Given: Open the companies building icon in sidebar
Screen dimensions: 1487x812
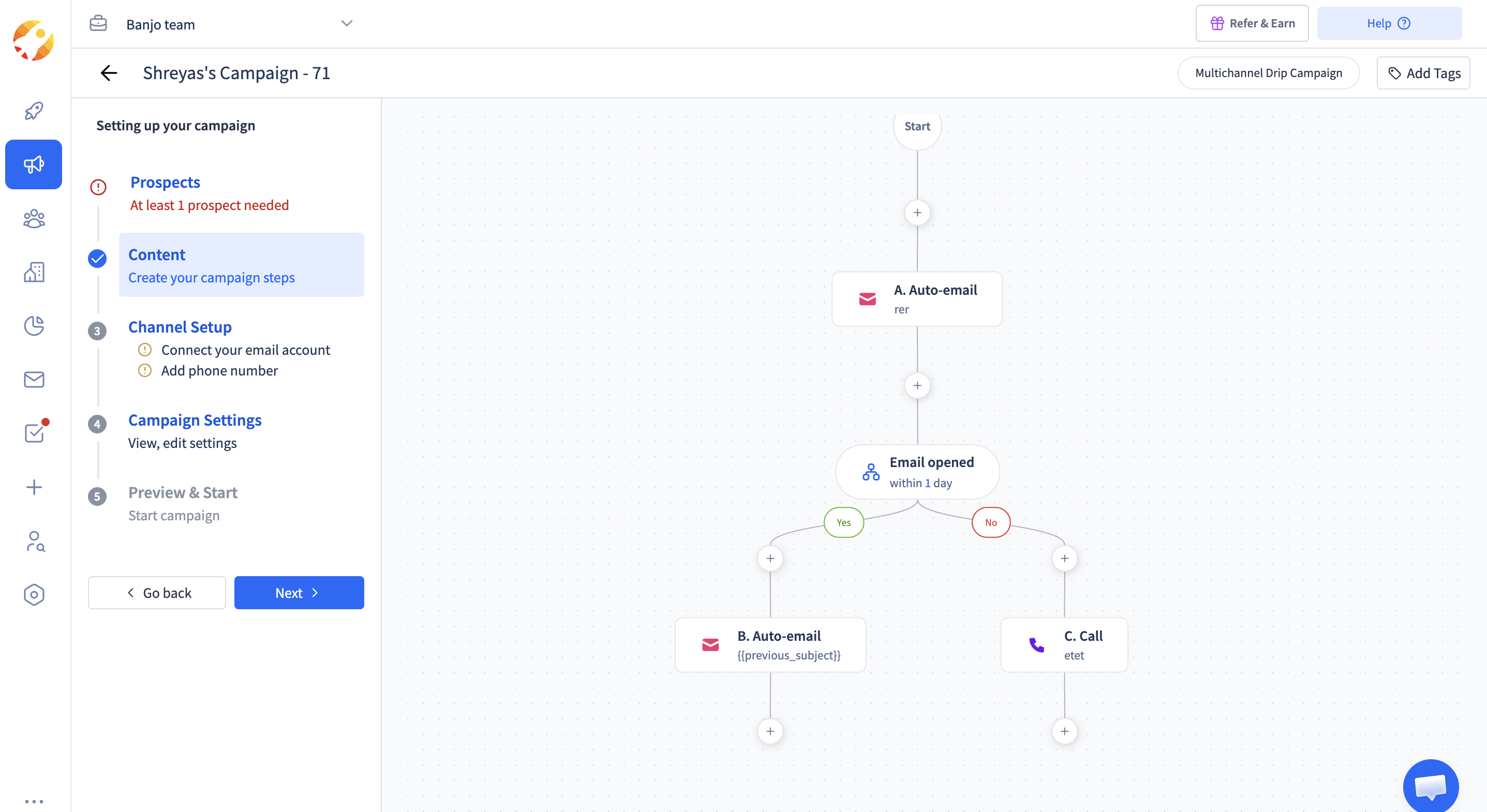Looking at the screenshot, I should 34,273.
